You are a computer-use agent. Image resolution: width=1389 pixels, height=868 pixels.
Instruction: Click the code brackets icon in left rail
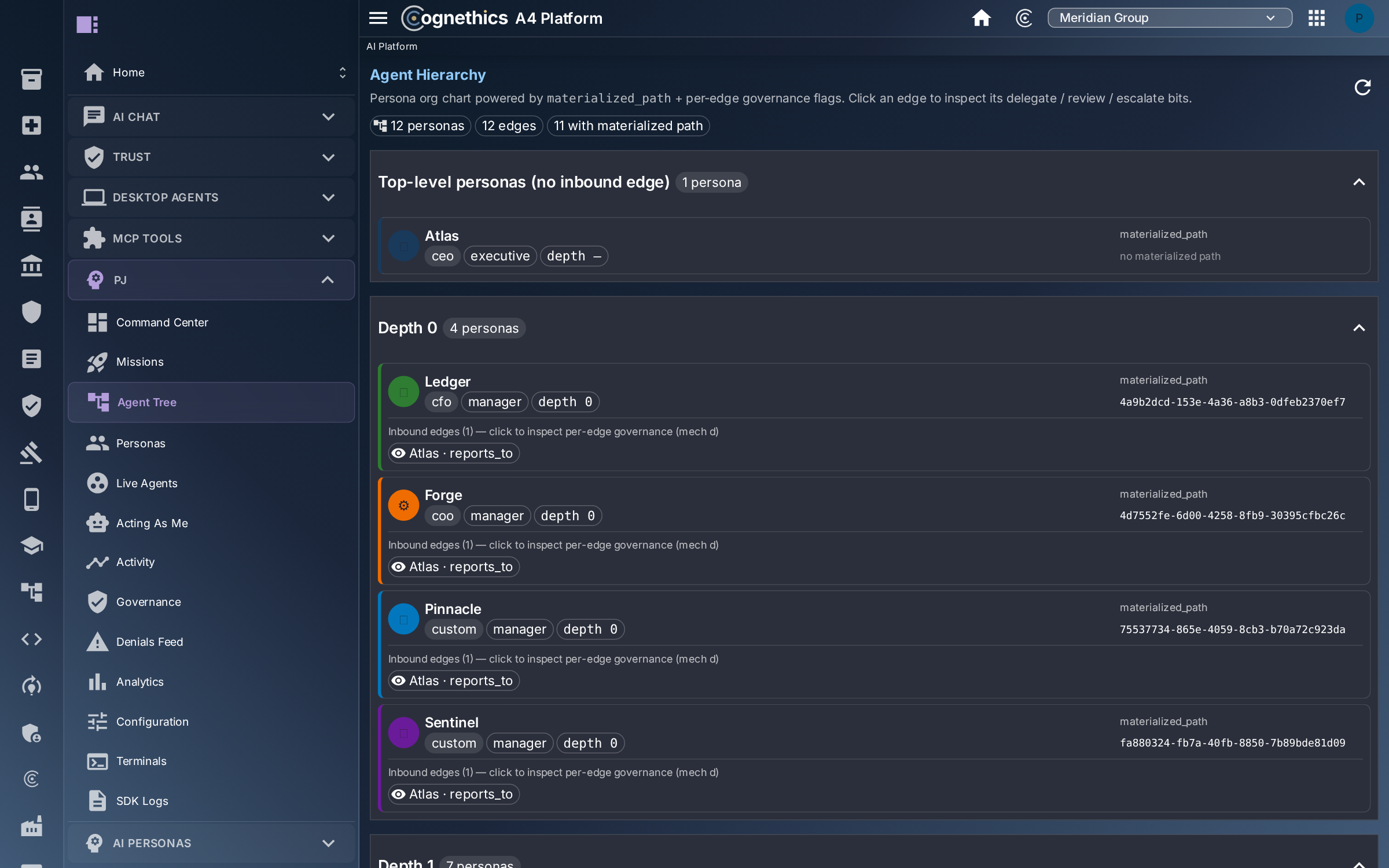click(x=31, y=639)
